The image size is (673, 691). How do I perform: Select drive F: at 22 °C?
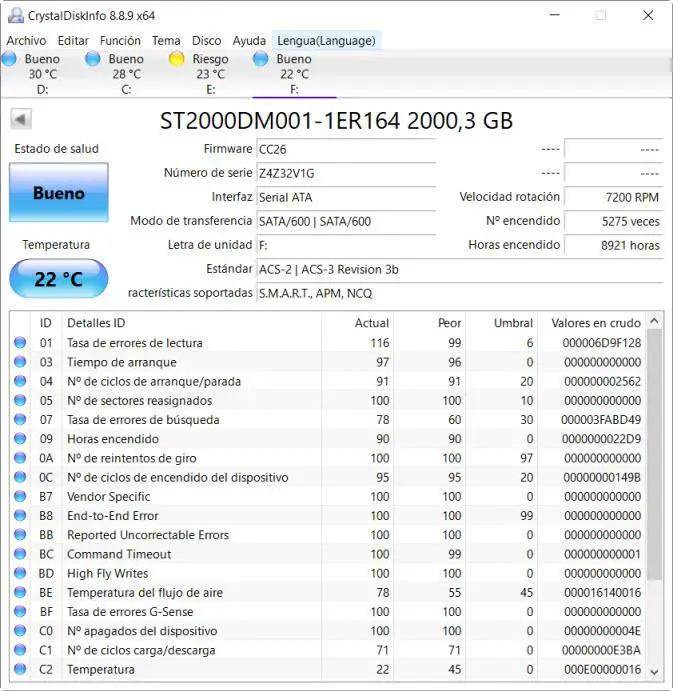294,74
